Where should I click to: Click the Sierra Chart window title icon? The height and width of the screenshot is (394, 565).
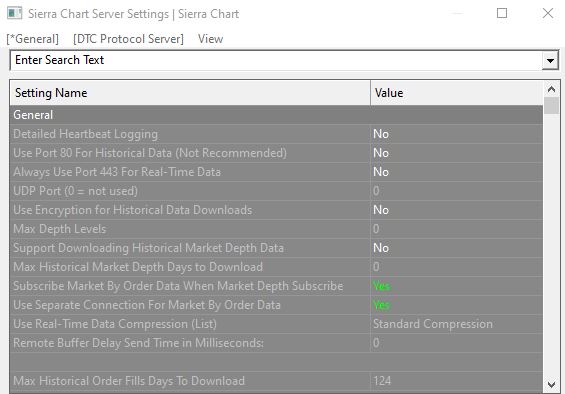pos(14,13)
